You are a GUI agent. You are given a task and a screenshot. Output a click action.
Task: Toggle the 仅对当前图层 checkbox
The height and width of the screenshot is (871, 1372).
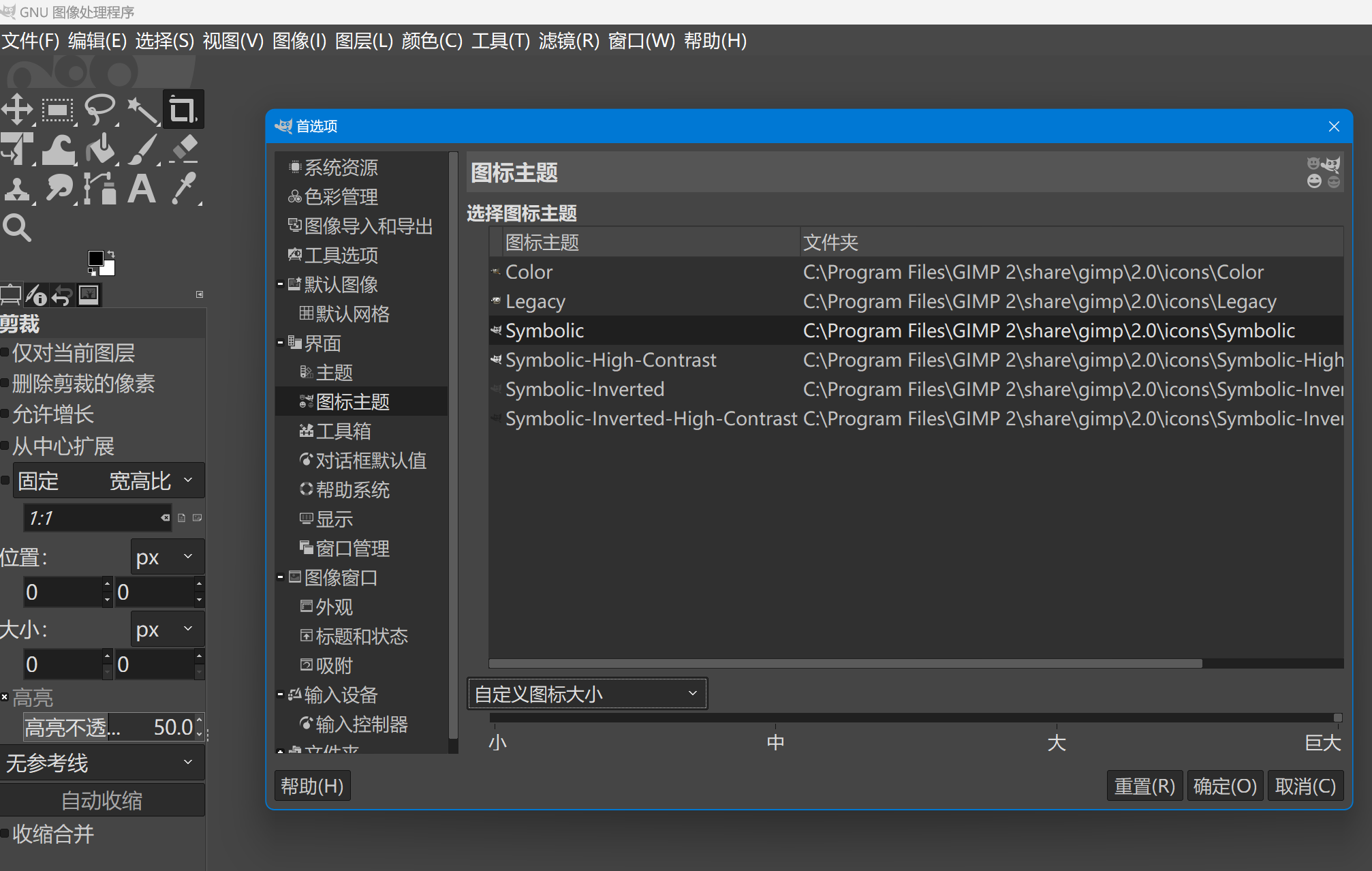[5, 353]
